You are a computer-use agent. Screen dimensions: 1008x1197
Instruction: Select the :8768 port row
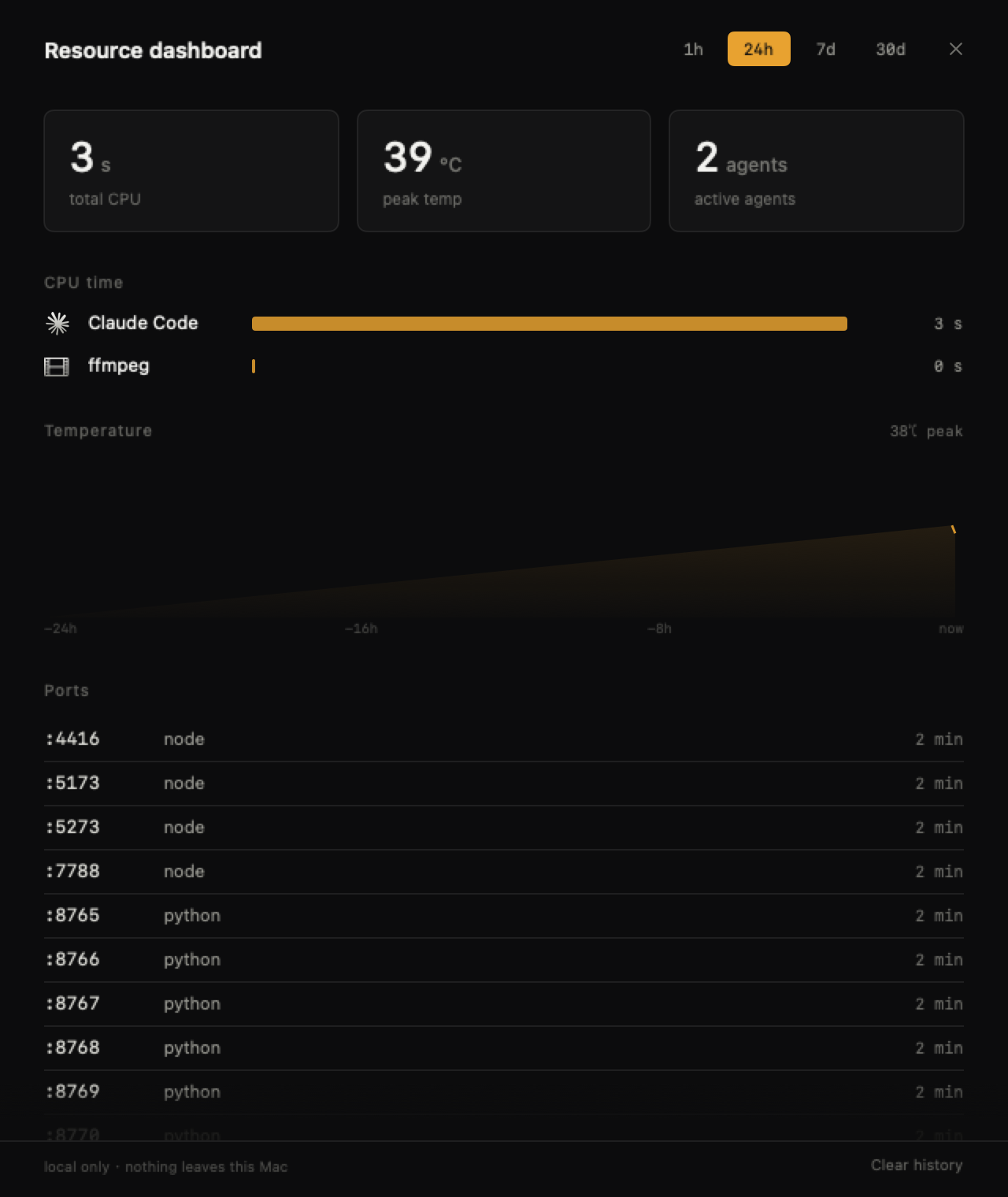504,1048
